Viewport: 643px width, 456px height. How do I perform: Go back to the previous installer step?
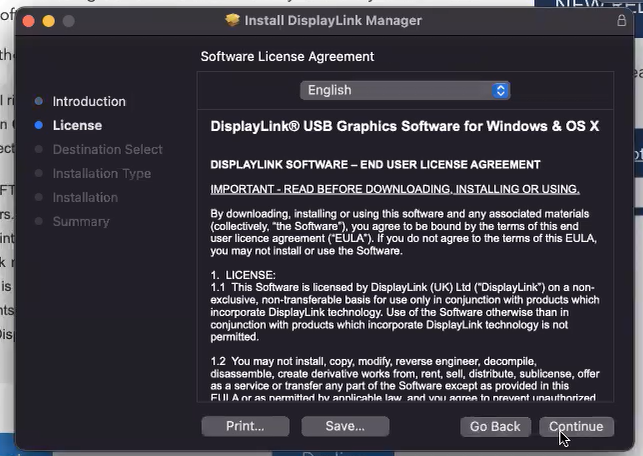(495, 426)
